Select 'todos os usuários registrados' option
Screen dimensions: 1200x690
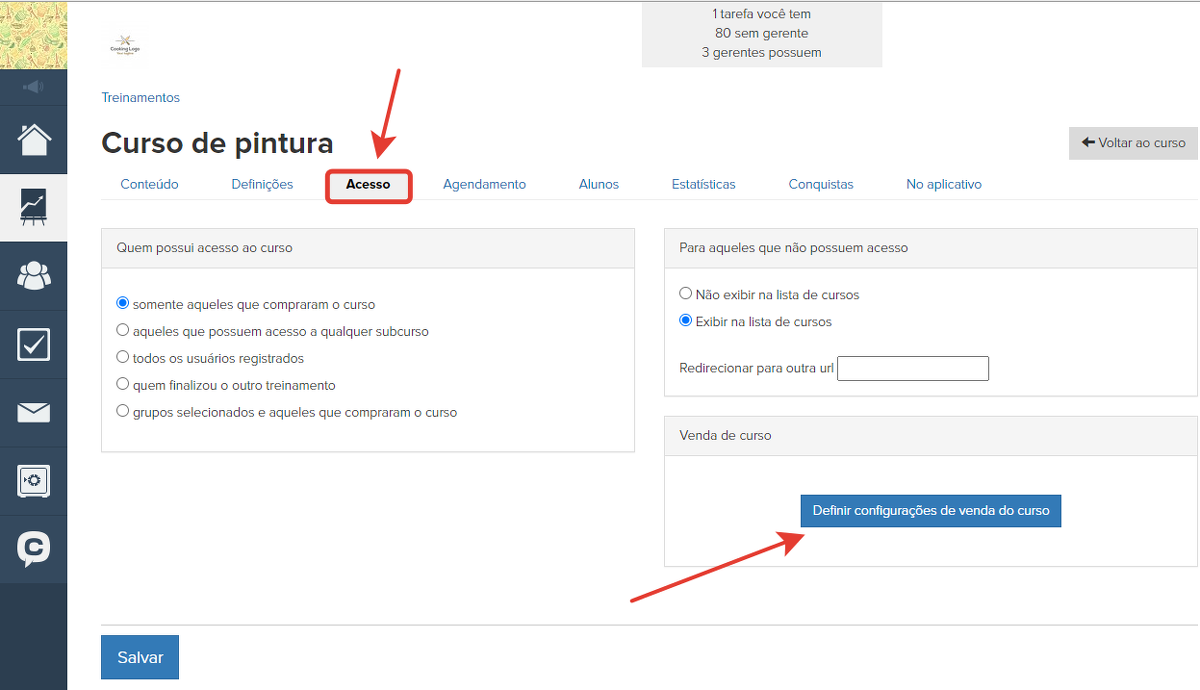point(123,357)
